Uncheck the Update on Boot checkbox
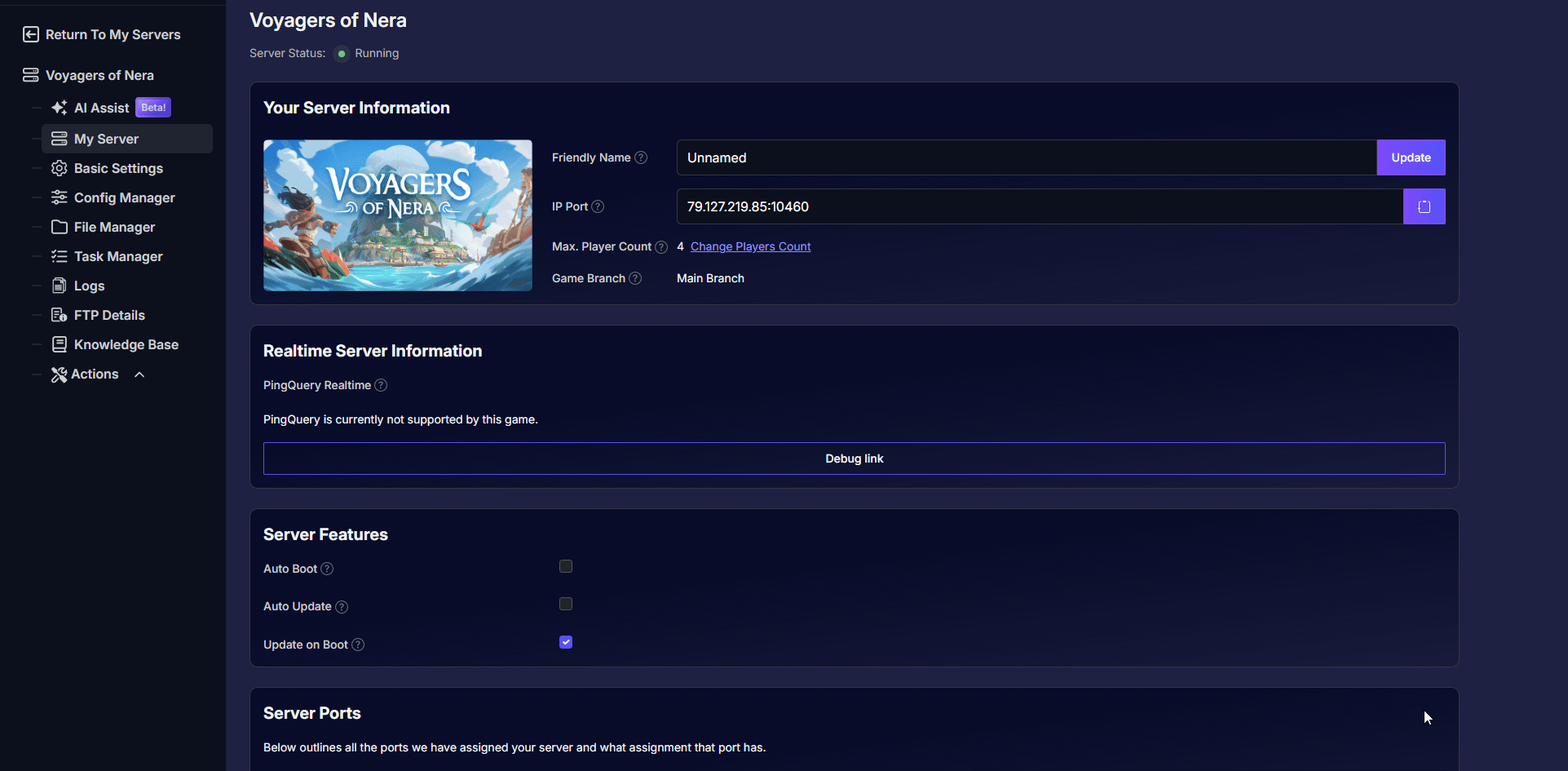 (566, 642)
